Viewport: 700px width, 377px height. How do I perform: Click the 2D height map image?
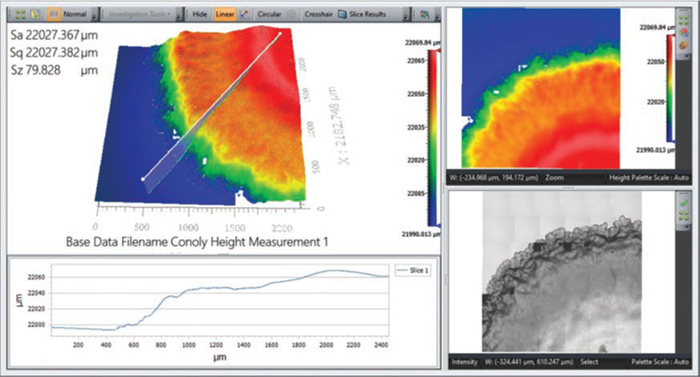pos(541,88)
